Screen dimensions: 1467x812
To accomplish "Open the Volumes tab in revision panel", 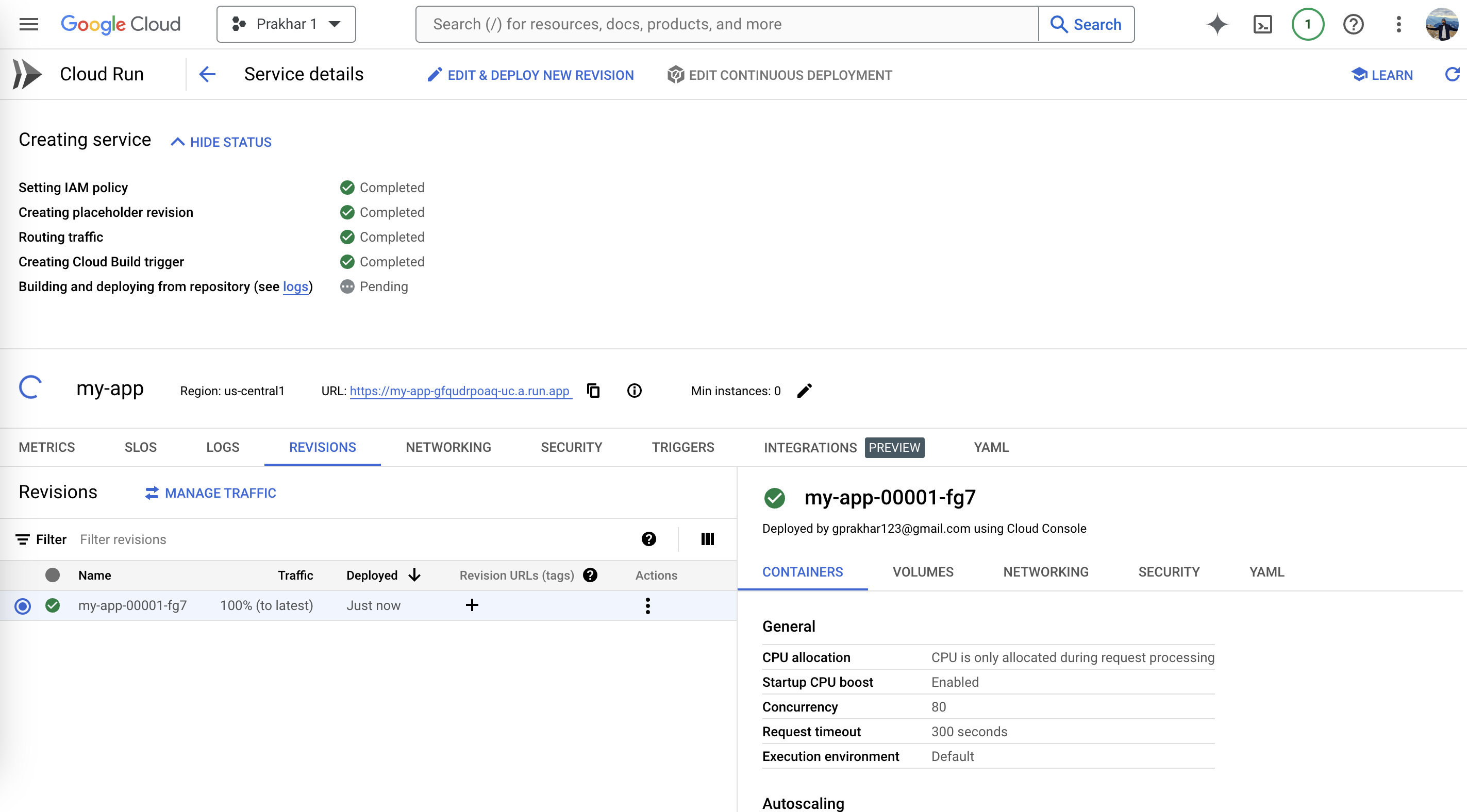I will point(923,572).
